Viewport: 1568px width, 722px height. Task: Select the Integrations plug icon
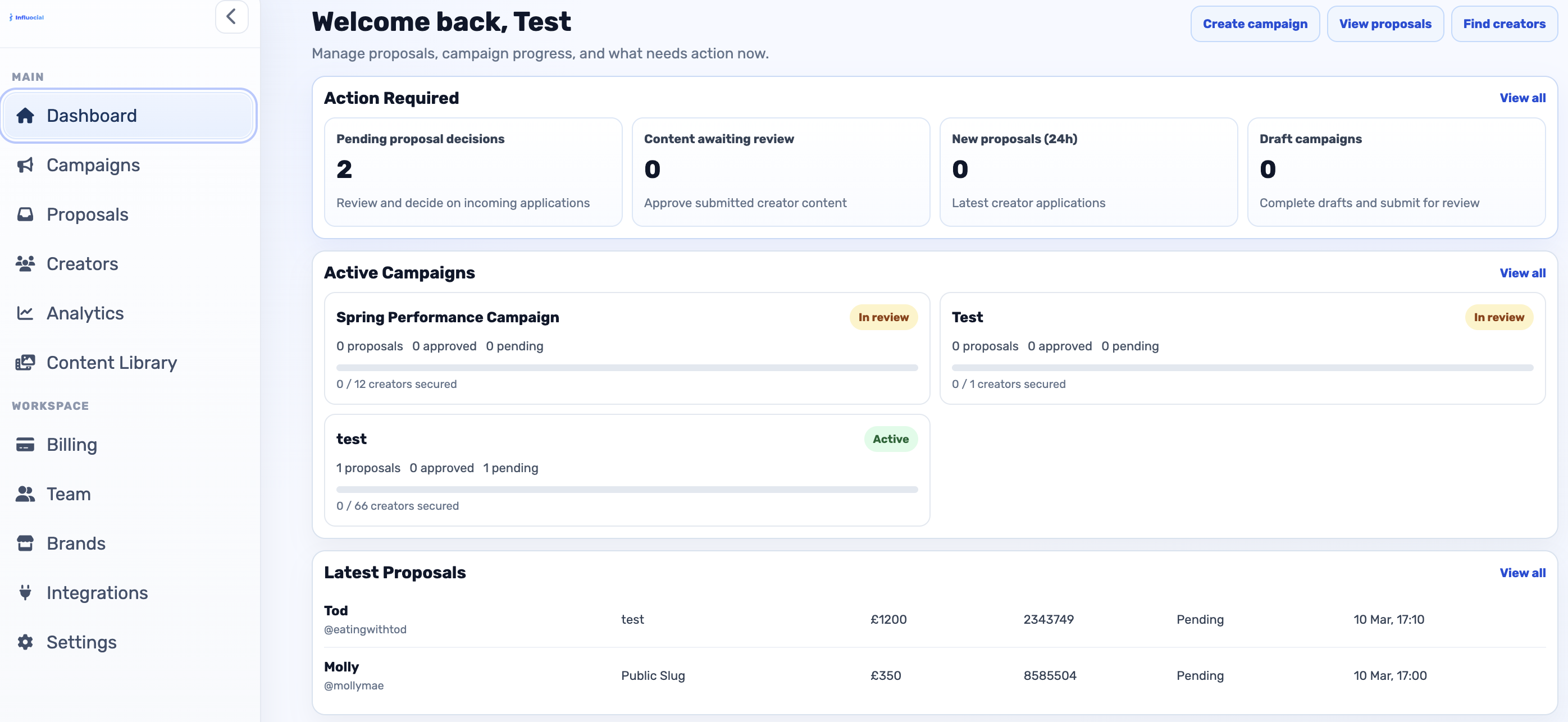[26, 592]
